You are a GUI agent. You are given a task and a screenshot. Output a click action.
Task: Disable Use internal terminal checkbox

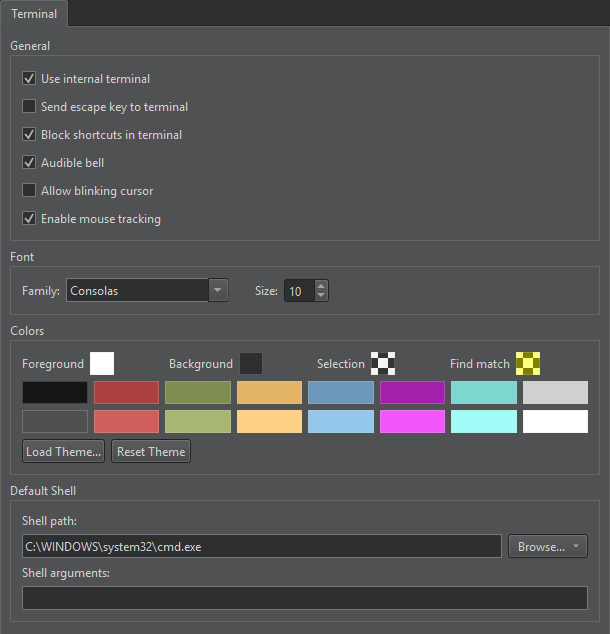point(29,78)
